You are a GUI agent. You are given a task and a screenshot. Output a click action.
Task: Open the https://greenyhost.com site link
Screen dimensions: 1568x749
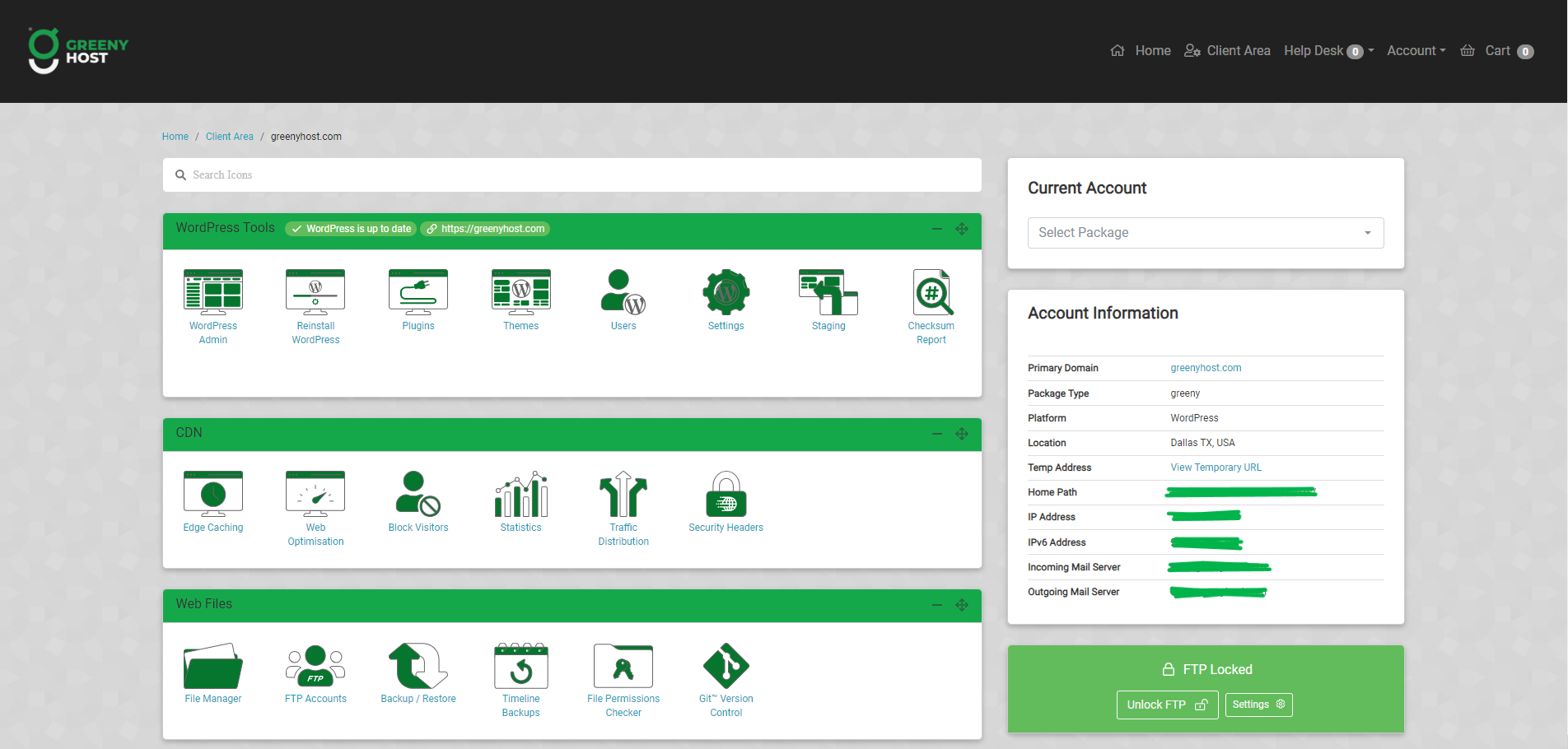[x=485, y=229]
